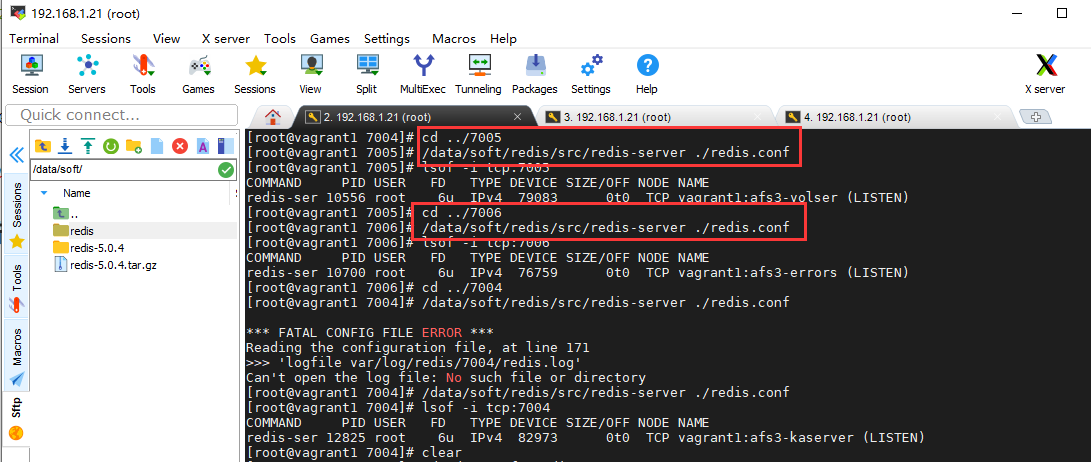This screenshot has width=1091, height=462.
Task: Open the Help menu in the menu bar
Action: click(x=503, y=39)
